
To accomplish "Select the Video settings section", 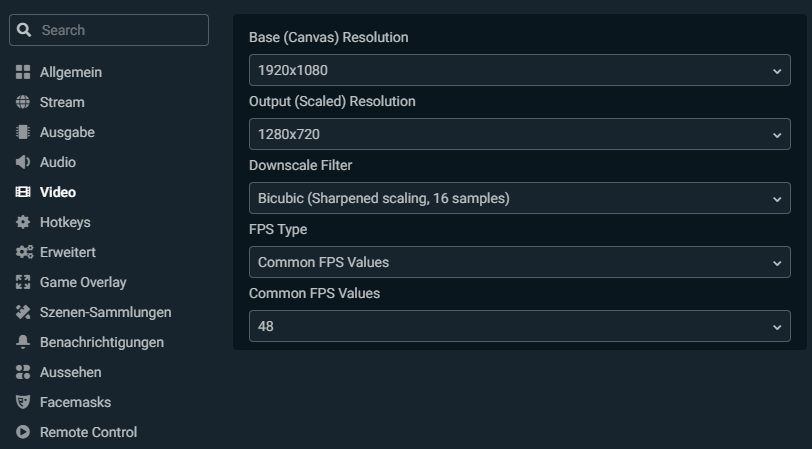I will tap(58, 192).
